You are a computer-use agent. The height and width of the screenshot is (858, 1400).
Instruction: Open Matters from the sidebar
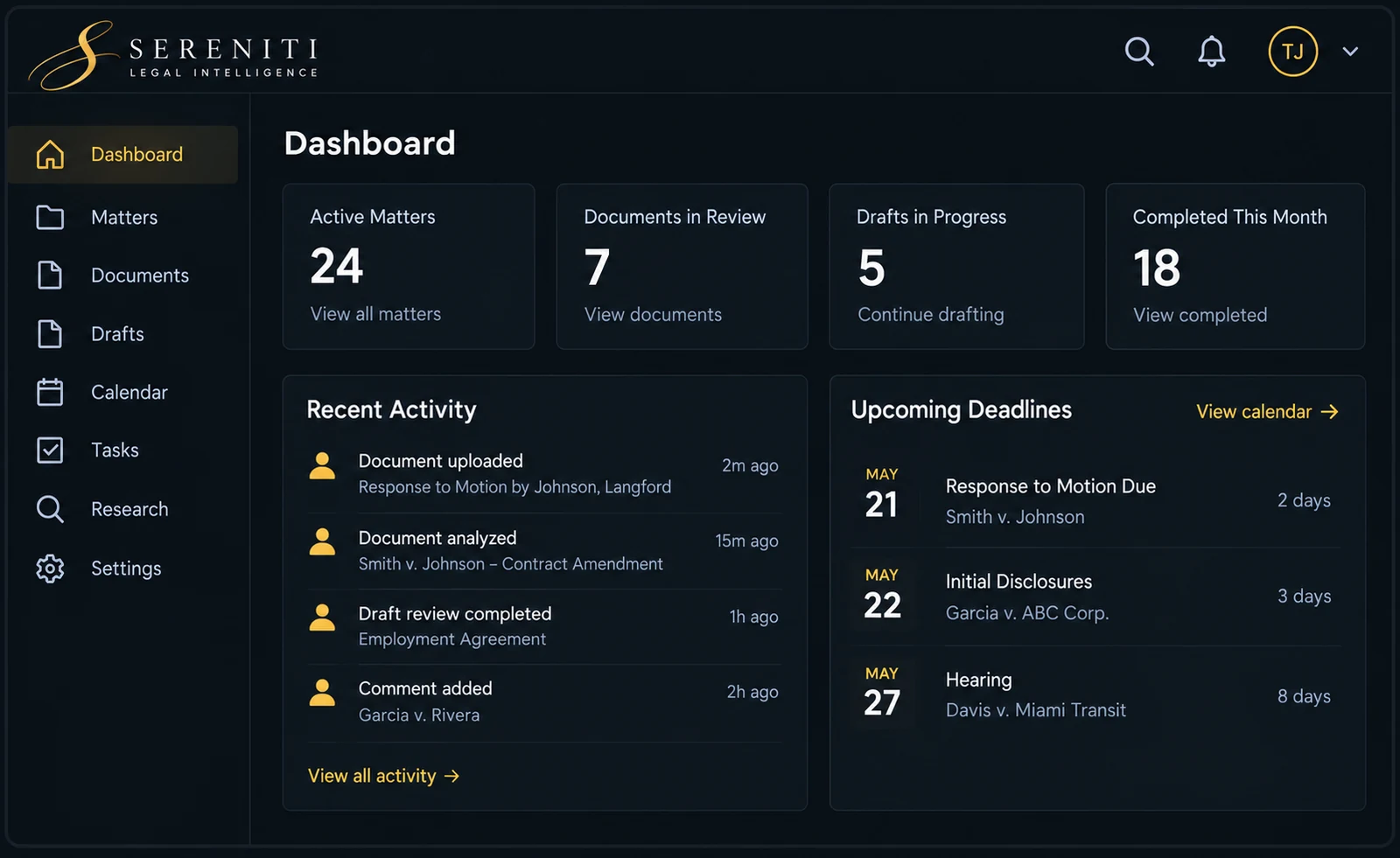[x=124, y=217]
